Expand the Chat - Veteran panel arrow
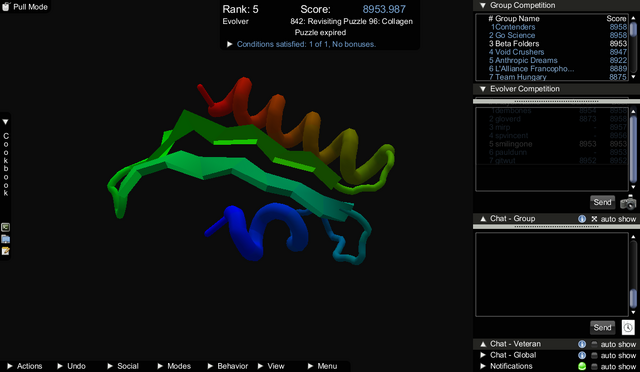The height and width of the screenshot is (372, 640). point(483,344)
